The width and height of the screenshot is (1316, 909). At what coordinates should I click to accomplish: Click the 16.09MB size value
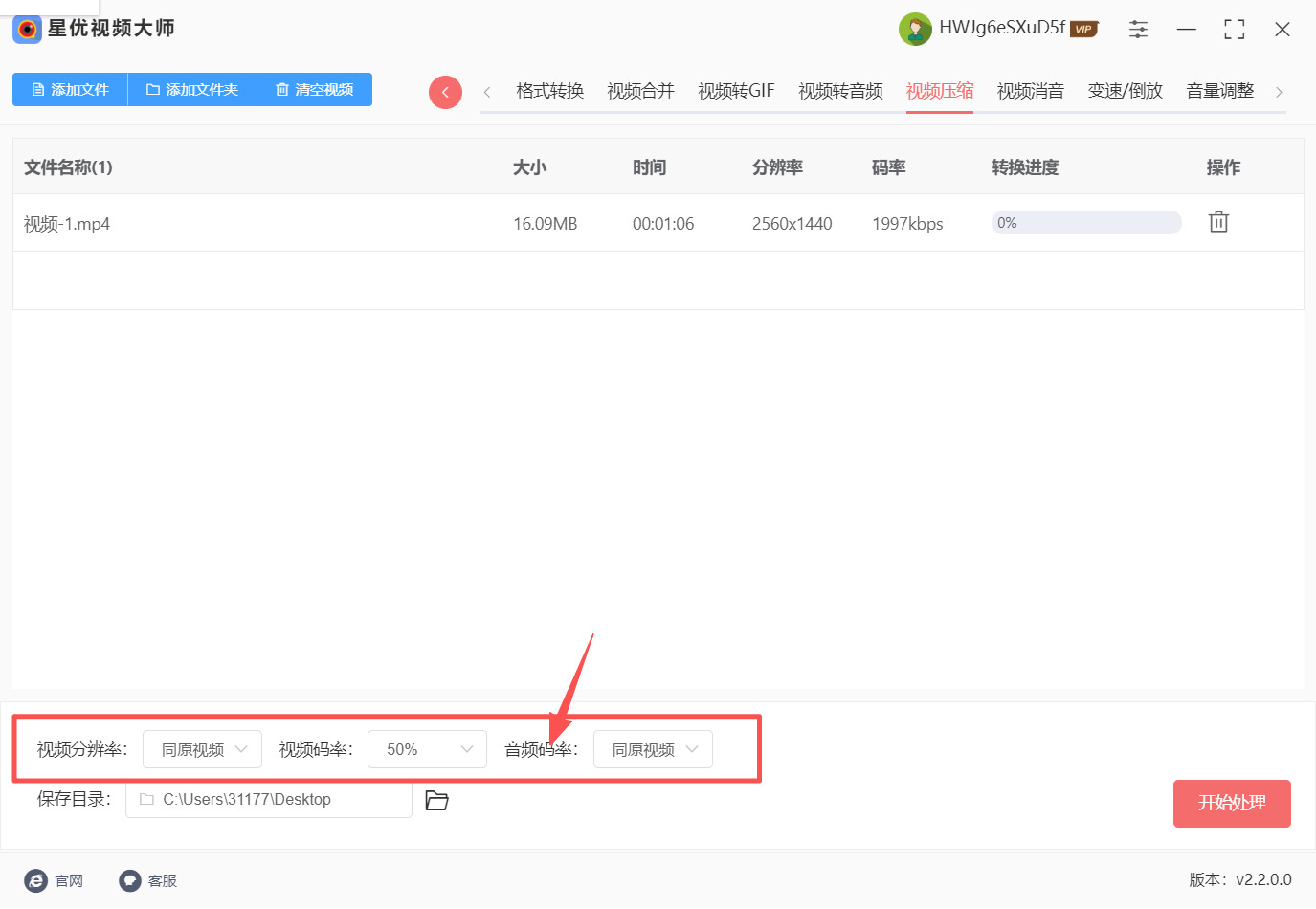pos(546,224)
